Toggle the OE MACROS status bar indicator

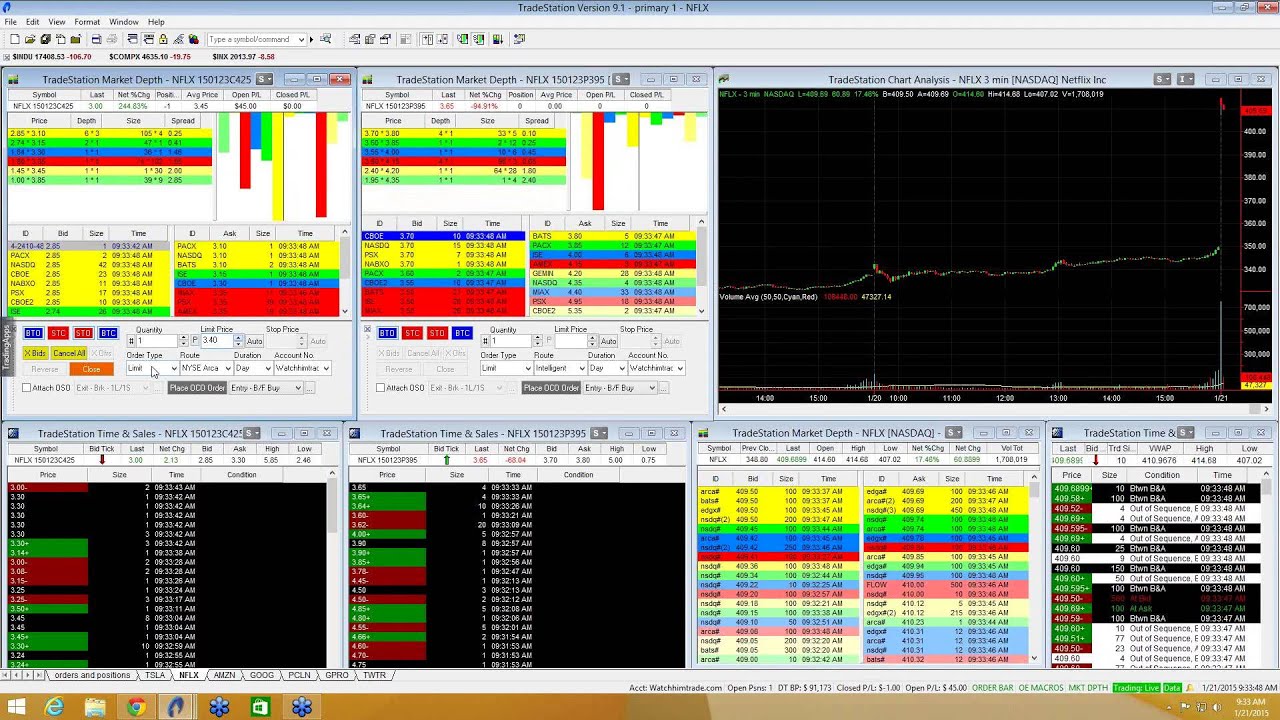[x=1041, y=688]
